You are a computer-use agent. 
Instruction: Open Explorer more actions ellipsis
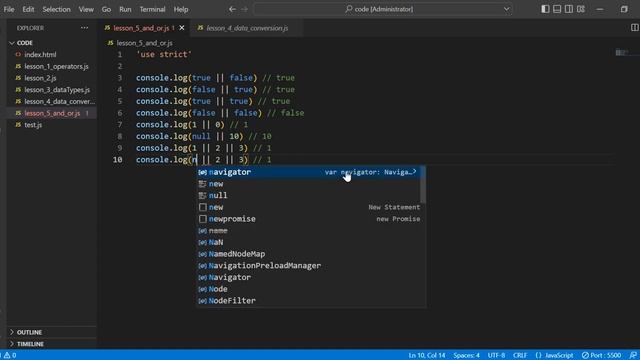(84, 28)
